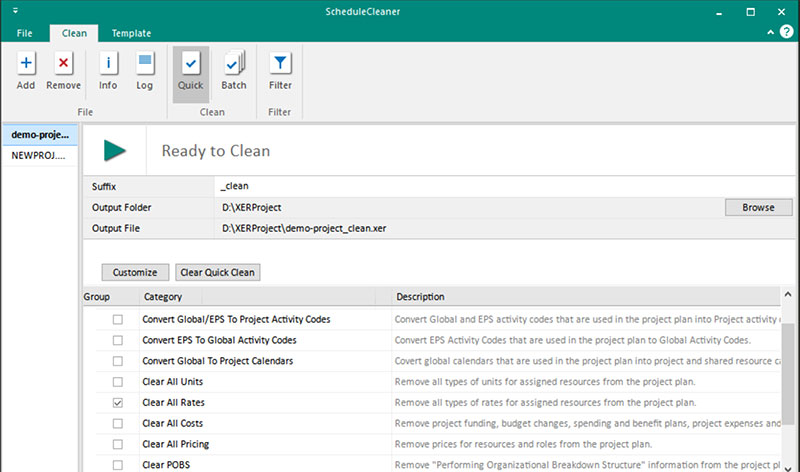
Task: Click the Customize button
Action: point(135,272)
